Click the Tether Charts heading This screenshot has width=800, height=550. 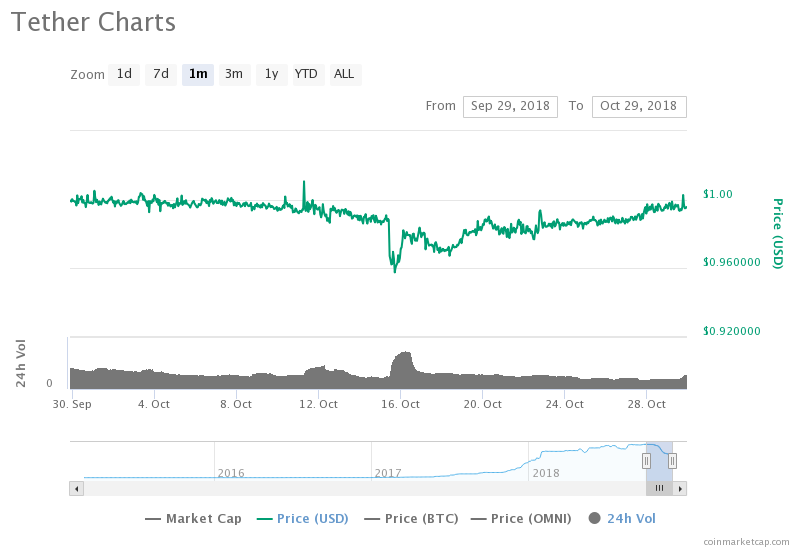[93, 22]
